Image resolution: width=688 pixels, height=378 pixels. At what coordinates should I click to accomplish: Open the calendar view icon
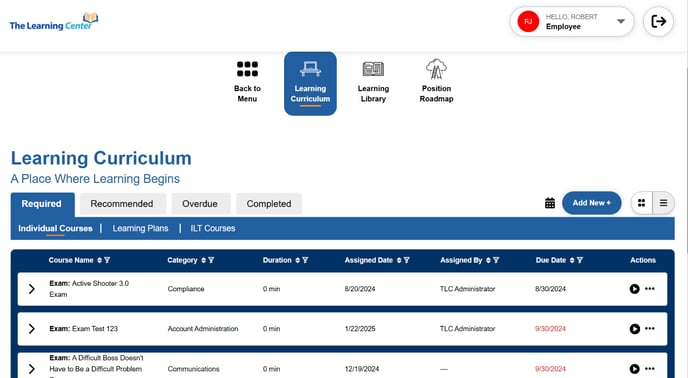click(550, 203)
